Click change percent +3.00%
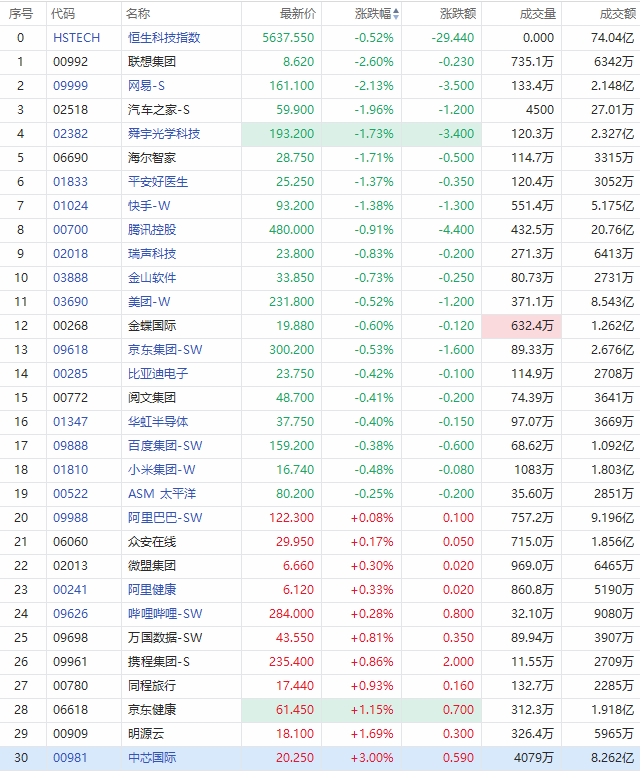The image size is (640, 774). (x=372, y=758)
